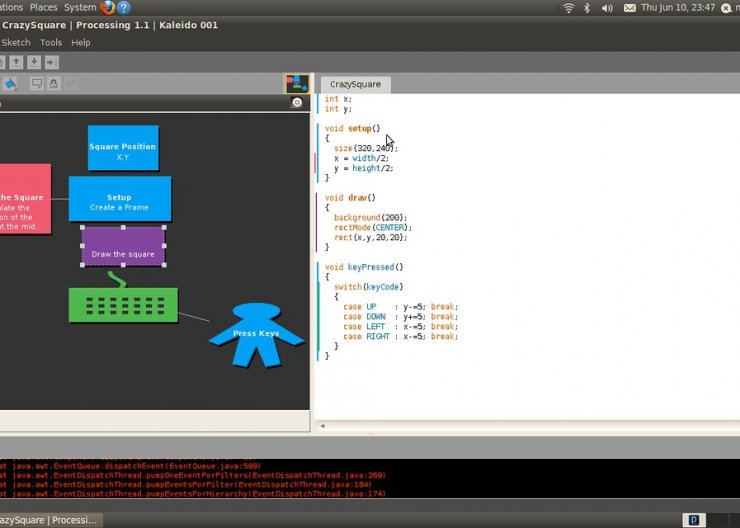The width and height of the screenshot is (740, 528).
Task: Click the left arrow of horizontal code scrollbar
Action: point(323,426)
